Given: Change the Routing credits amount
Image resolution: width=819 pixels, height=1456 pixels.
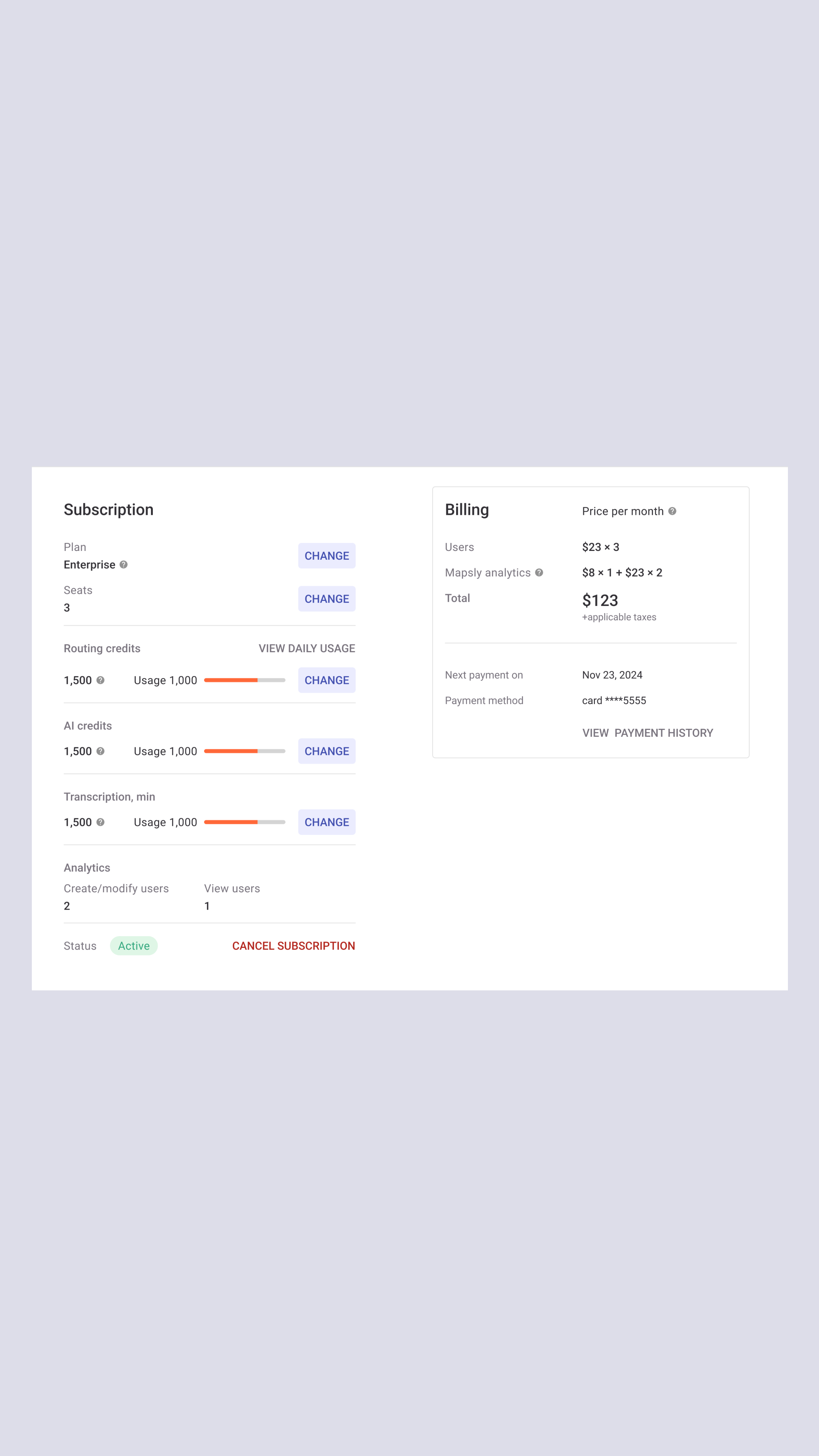Looking at the screenshot, I should click(327, 680).
